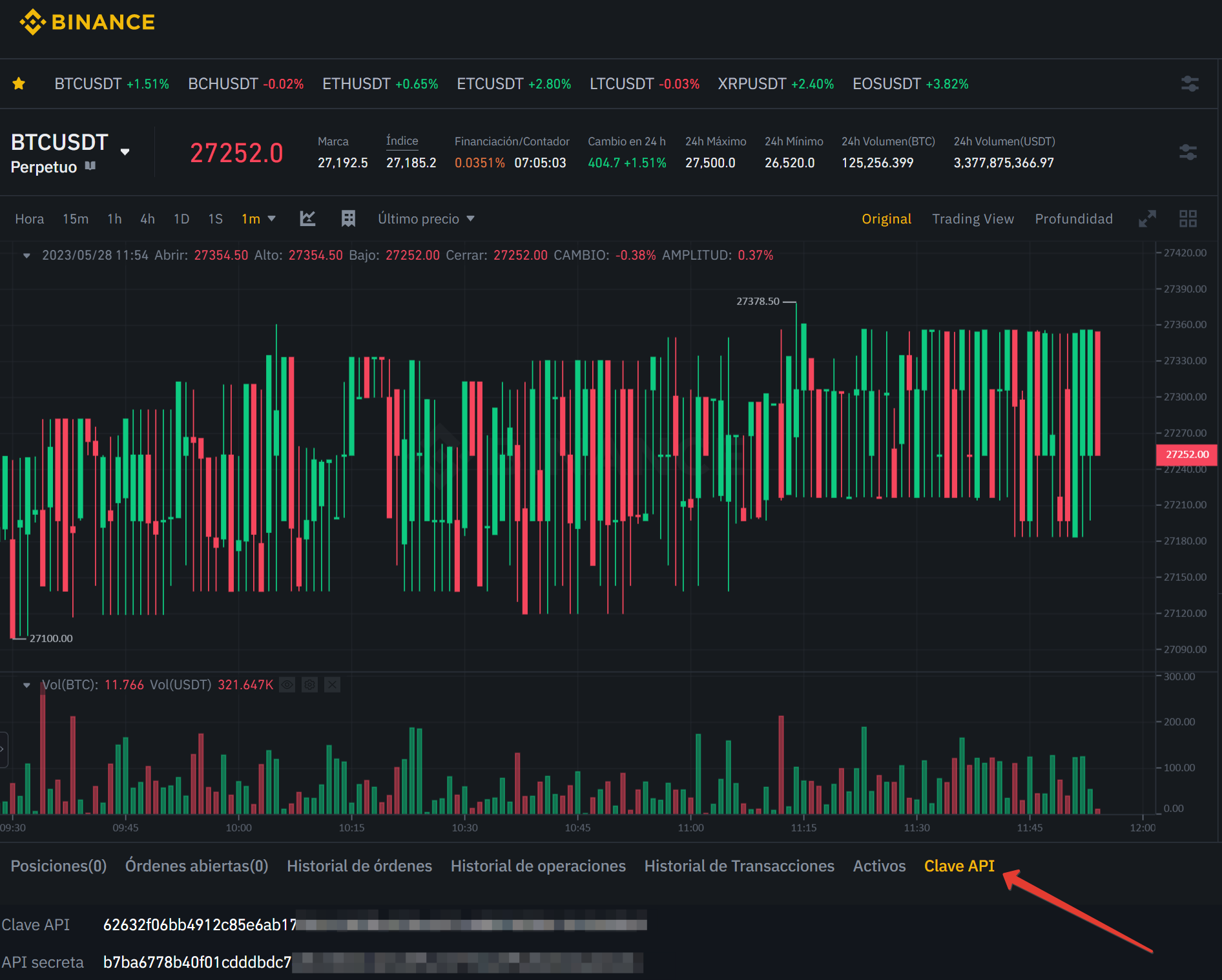
Task: Select the 4h timeframe
Action: click(148, 219)
